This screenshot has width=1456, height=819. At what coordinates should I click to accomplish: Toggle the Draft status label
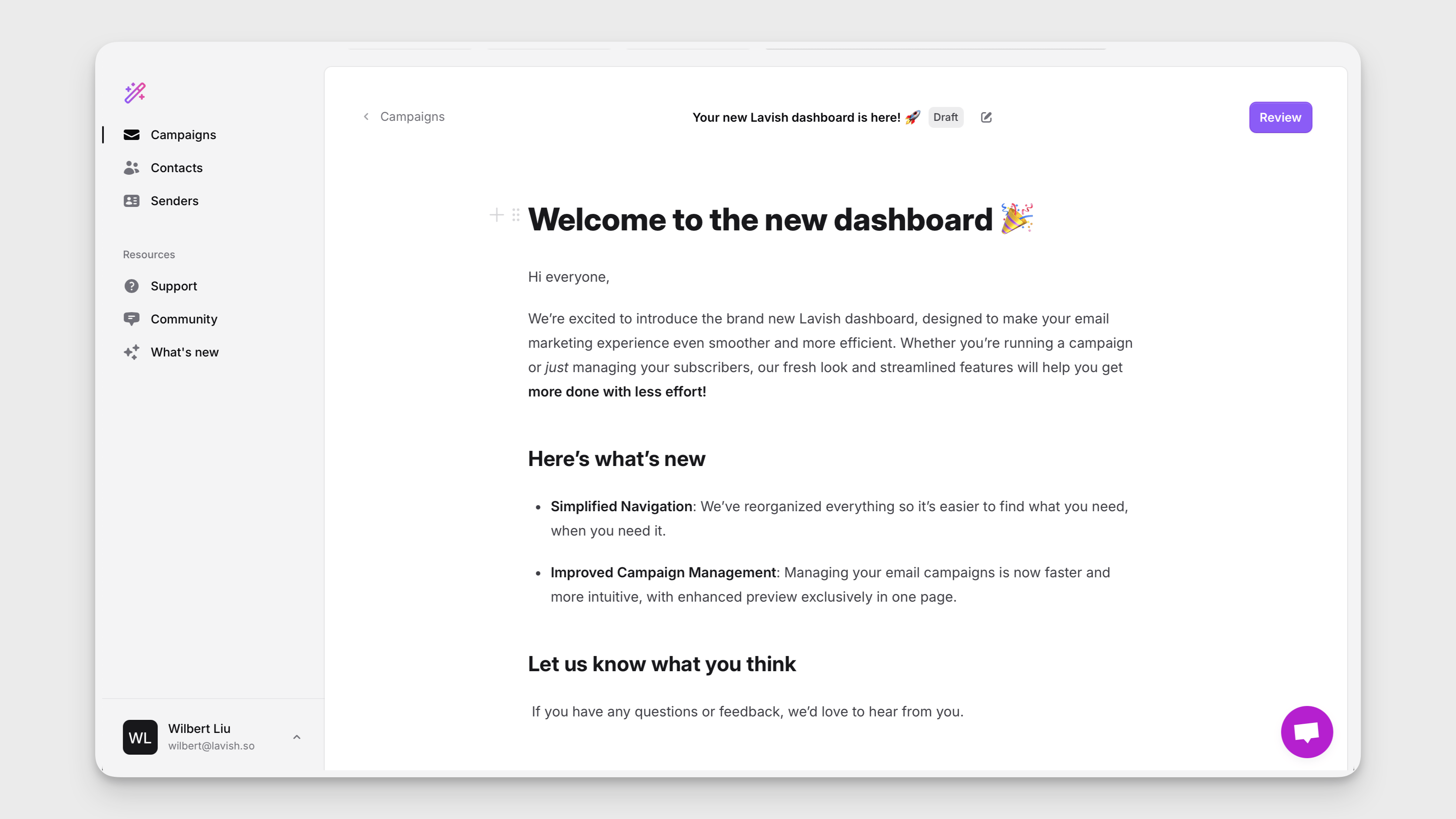(945, 117)
